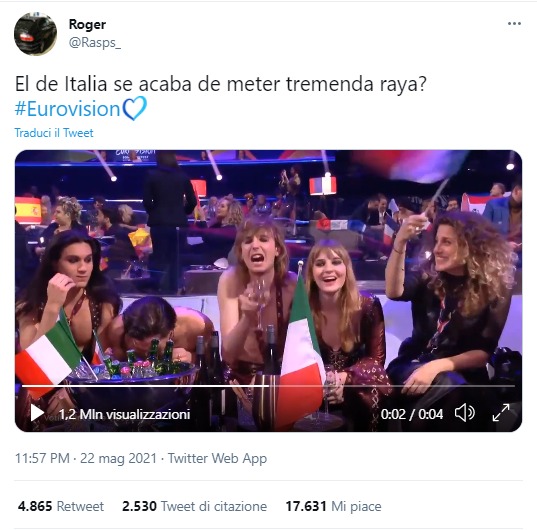537x530 pixels.
Task: Open Roger's profile avatar picture
Action: pyautogui.click(x=35, y=34)
